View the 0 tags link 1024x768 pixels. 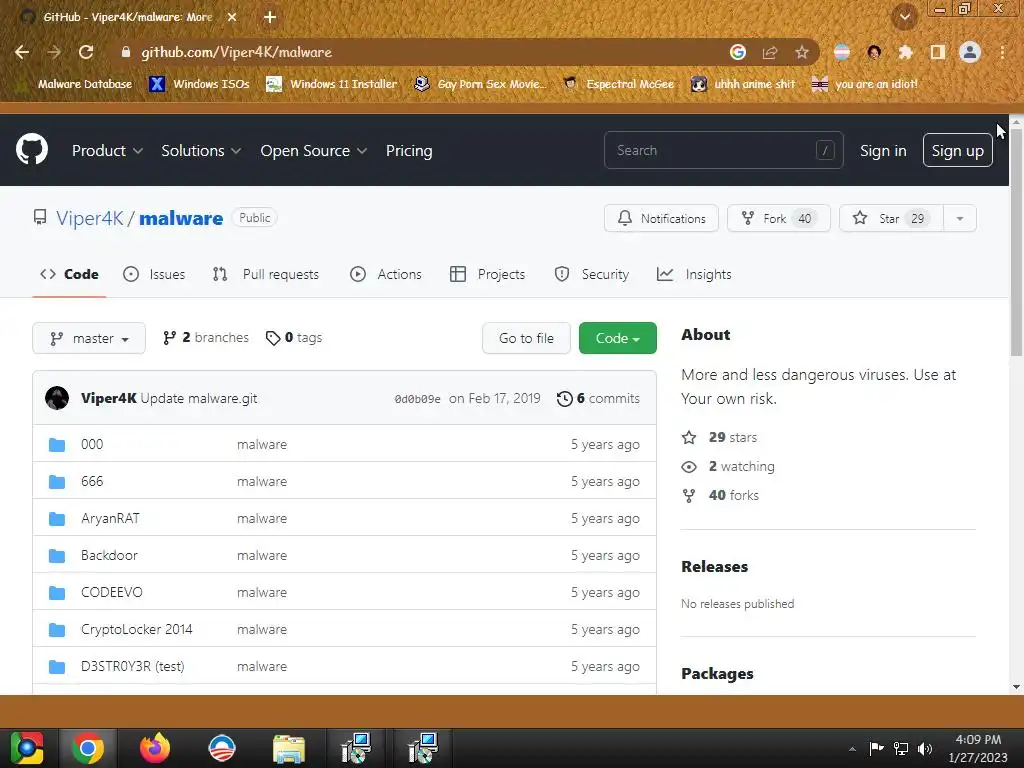point(294,338)
